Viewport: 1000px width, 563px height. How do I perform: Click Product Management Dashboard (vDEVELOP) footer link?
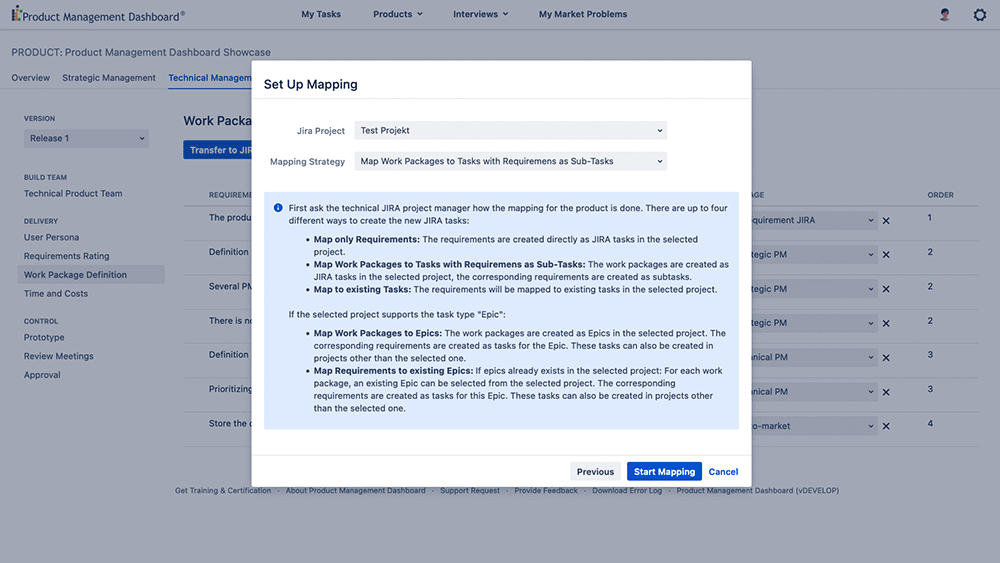point(757,490)
